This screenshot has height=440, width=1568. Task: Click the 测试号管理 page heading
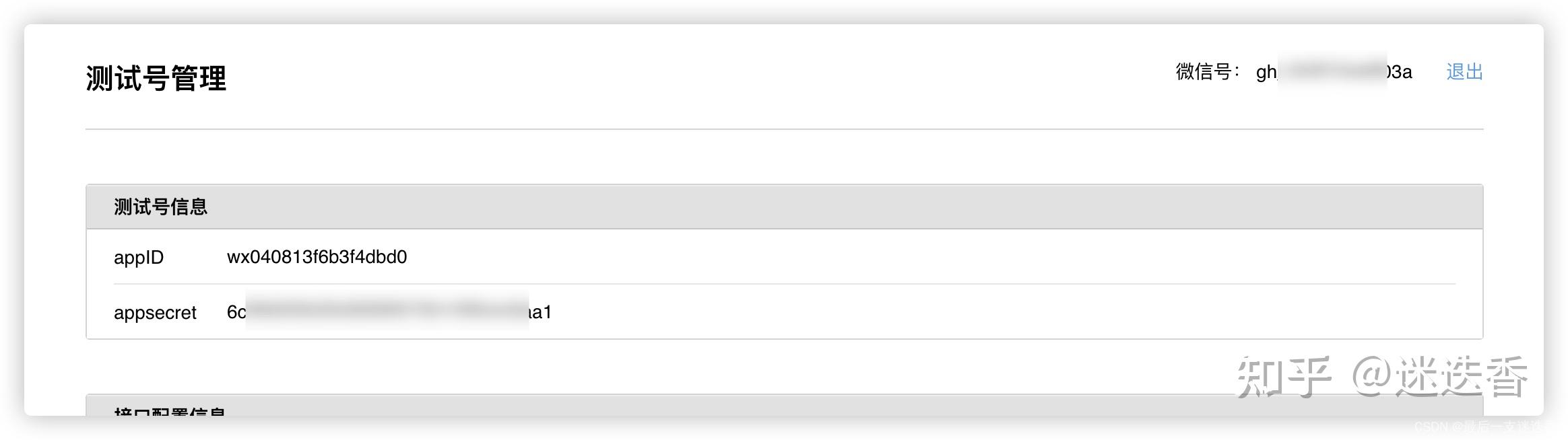coord(156,78)
